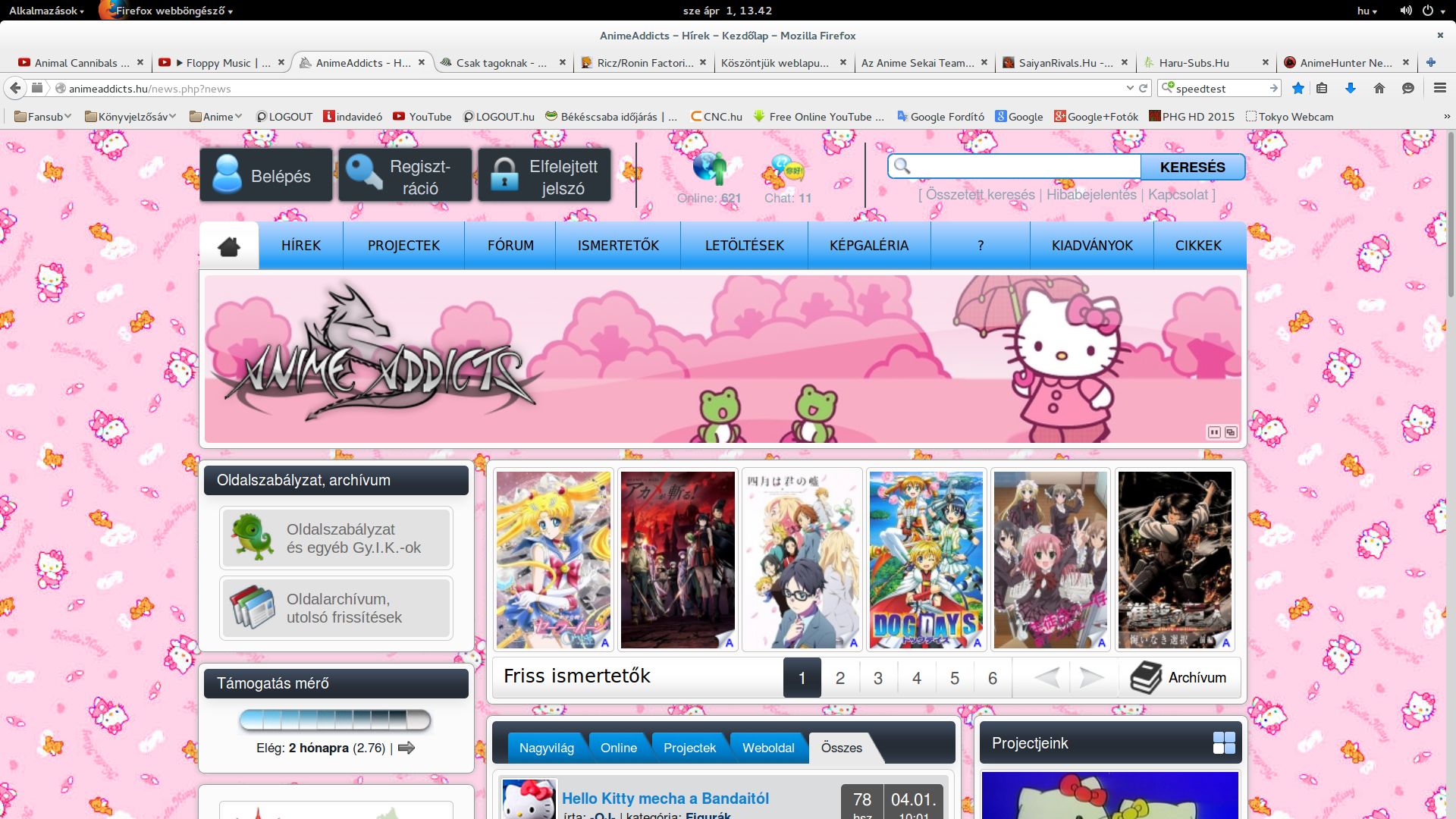The width and height of the screenshot is (1456, 819).
Task: Click the browser back arrow button
Action: coord(15,89)
